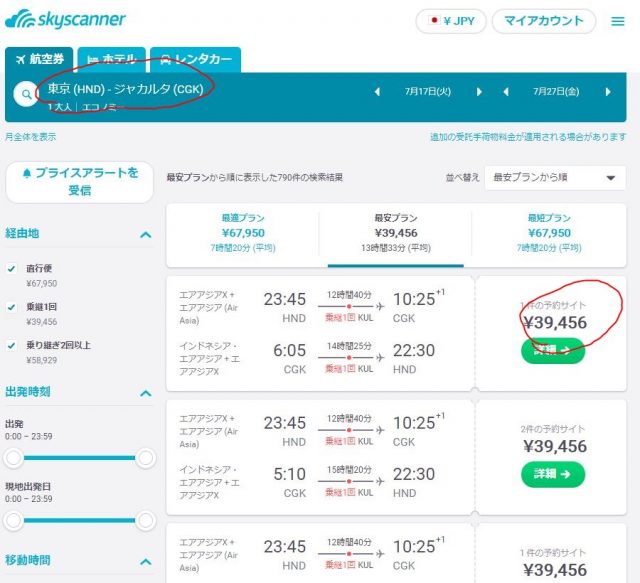
Task: Open the additional baggage fee notice link
Action: point(528,137)
